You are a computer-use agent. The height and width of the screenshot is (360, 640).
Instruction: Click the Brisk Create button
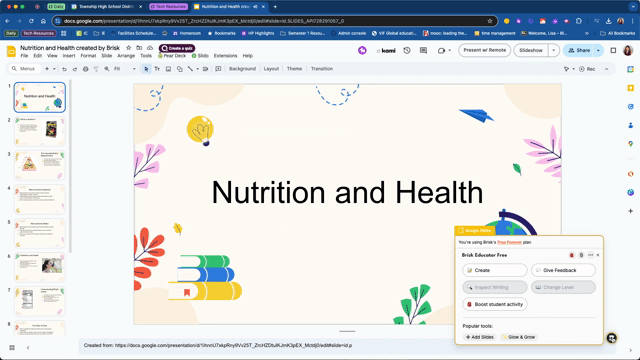(495, 270)
